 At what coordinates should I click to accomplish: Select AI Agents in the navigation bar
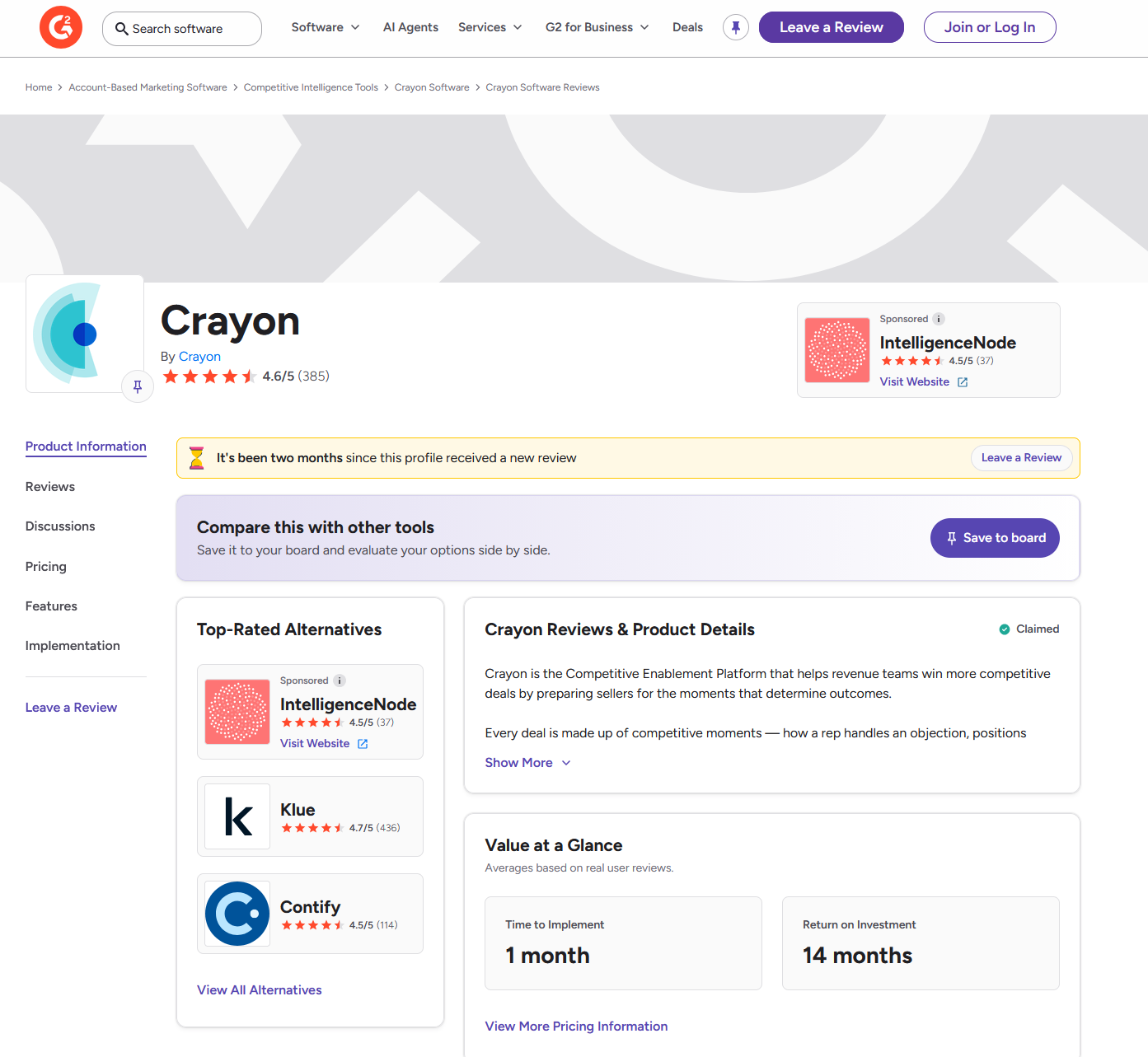click(x=410, y=27)
